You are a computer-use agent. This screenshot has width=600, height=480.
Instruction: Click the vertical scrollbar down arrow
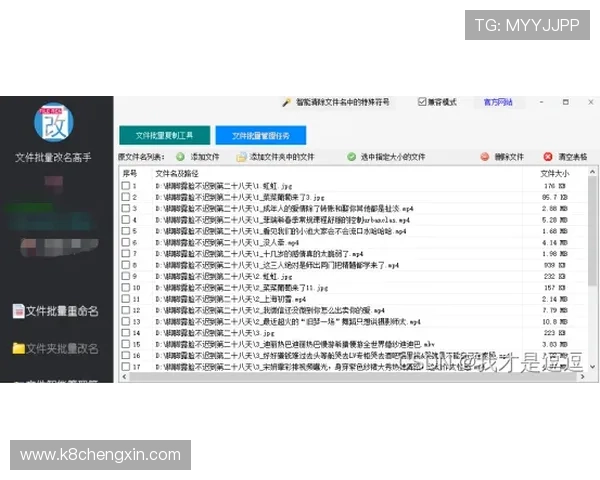[x=592, y=367]
